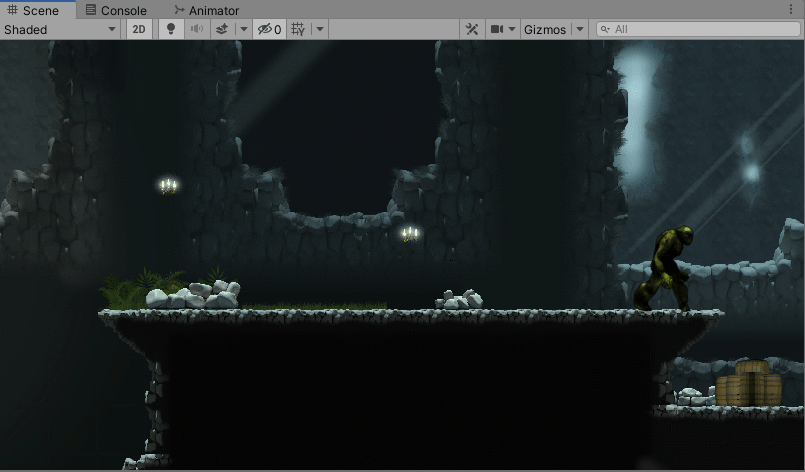Open Gizmos dropdown arrow
This screenshot has width=805, height=472.
pos(580,29)
